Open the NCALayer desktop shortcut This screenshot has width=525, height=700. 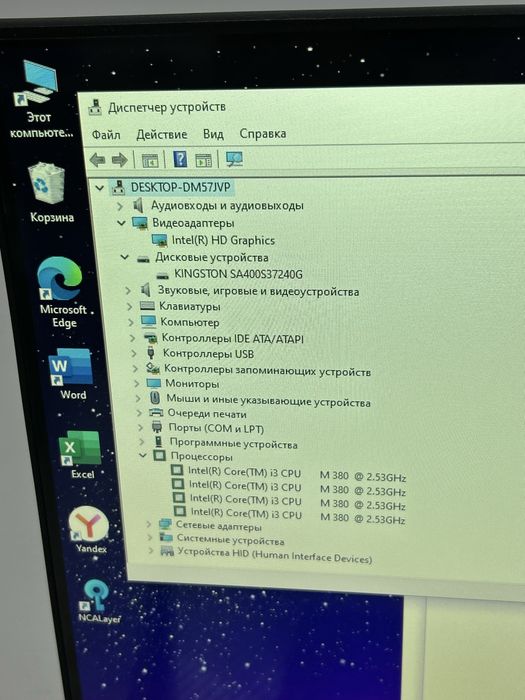[x=98, y=601]
